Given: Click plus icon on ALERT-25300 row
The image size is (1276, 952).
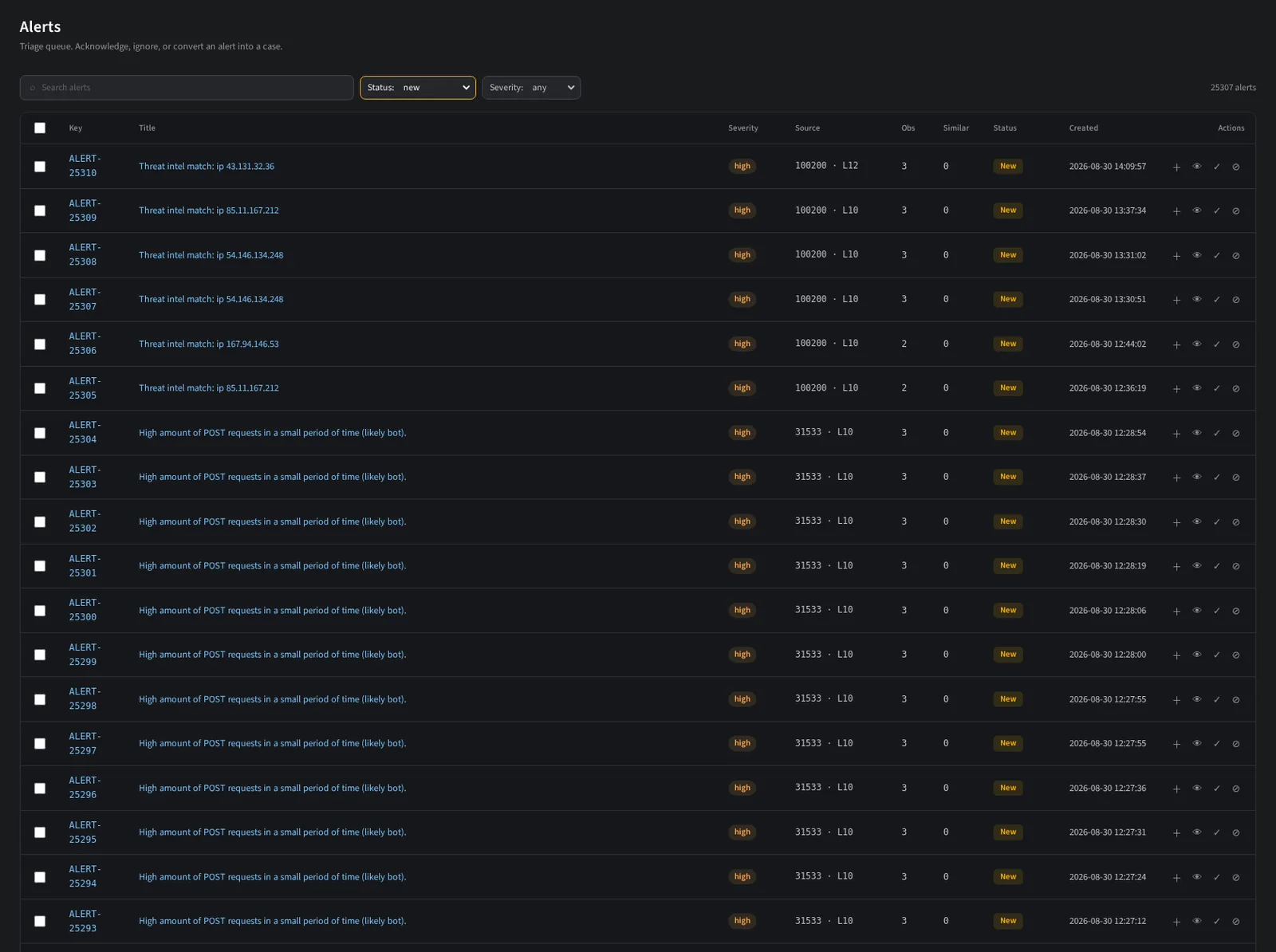Looking at the screenshot, I should [x=1176, y=611].
